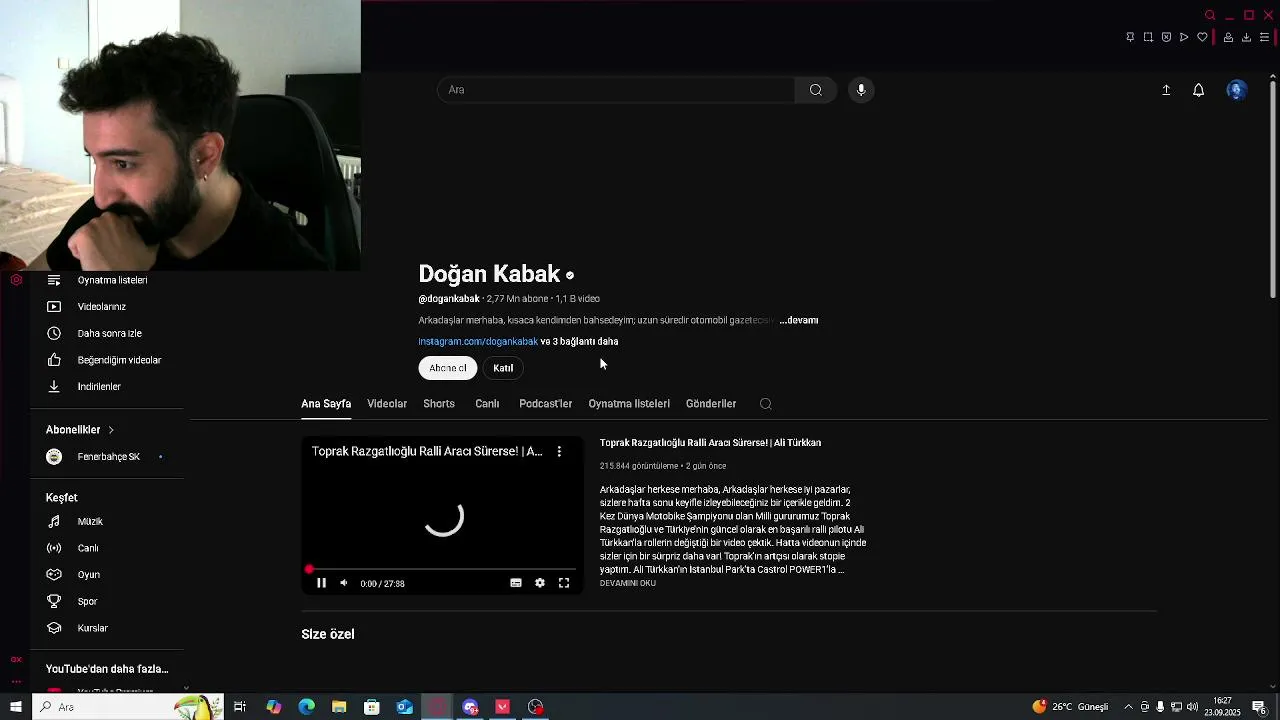Switch to the 'Videolar' channel tab

(387, 404)
